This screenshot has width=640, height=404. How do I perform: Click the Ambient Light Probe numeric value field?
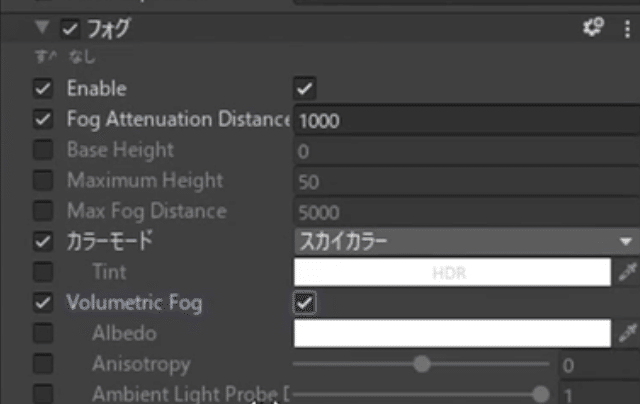(x=600, y=394)
